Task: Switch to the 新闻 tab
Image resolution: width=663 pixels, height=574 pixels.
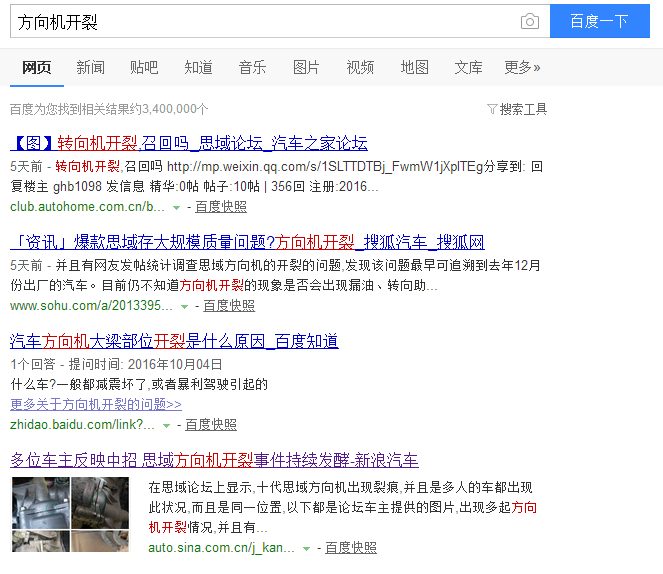Action: coord(90,68)
